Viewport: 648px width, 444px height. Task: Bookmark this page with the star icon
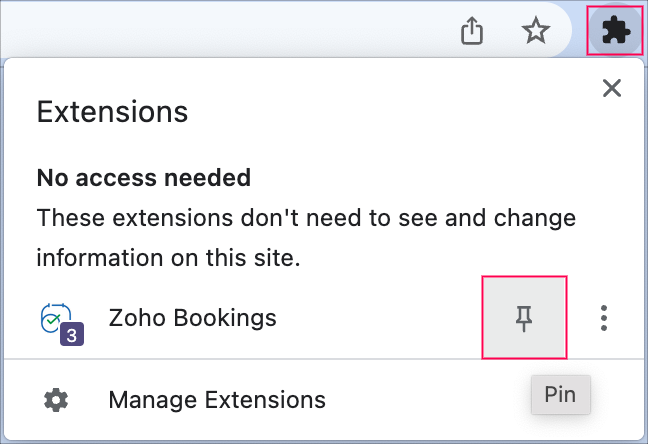(x=536, y=32)
